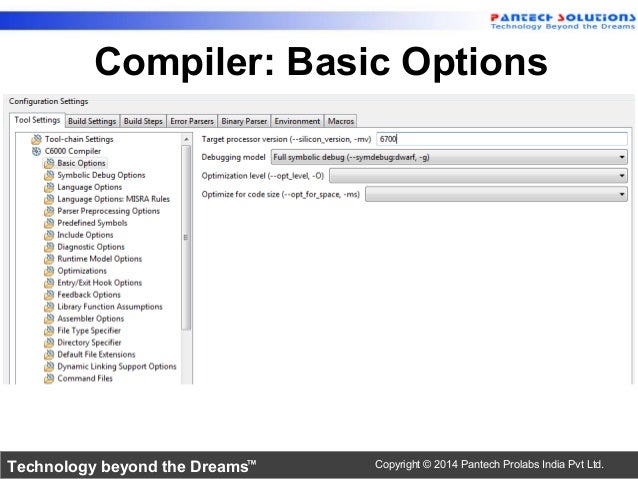The width and height of the screenshot is (638, 479).
Task: Click the Symbolic Debug Options icon
Action: pyautogui.click(x=49, y=175)
